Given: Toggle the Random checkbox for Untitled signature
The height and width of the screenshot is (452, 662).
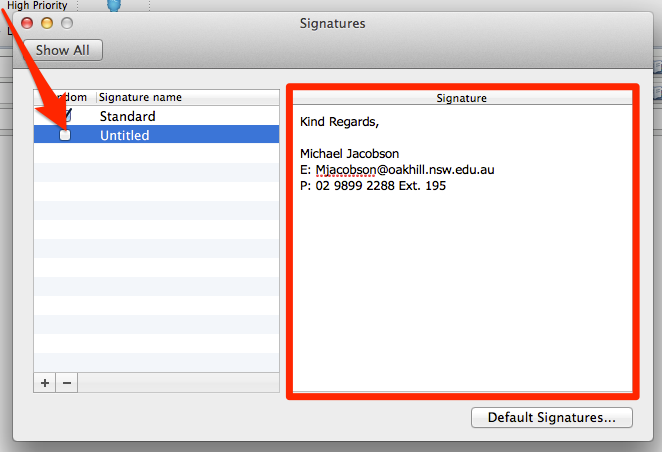Looking at the screenshot, I should click(65, 135).
